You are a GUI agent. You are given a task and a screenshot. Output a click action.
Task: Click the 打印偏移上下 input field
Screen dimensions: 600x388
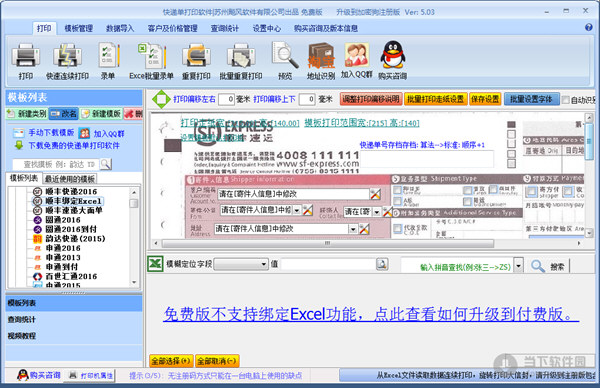[307, 99]
